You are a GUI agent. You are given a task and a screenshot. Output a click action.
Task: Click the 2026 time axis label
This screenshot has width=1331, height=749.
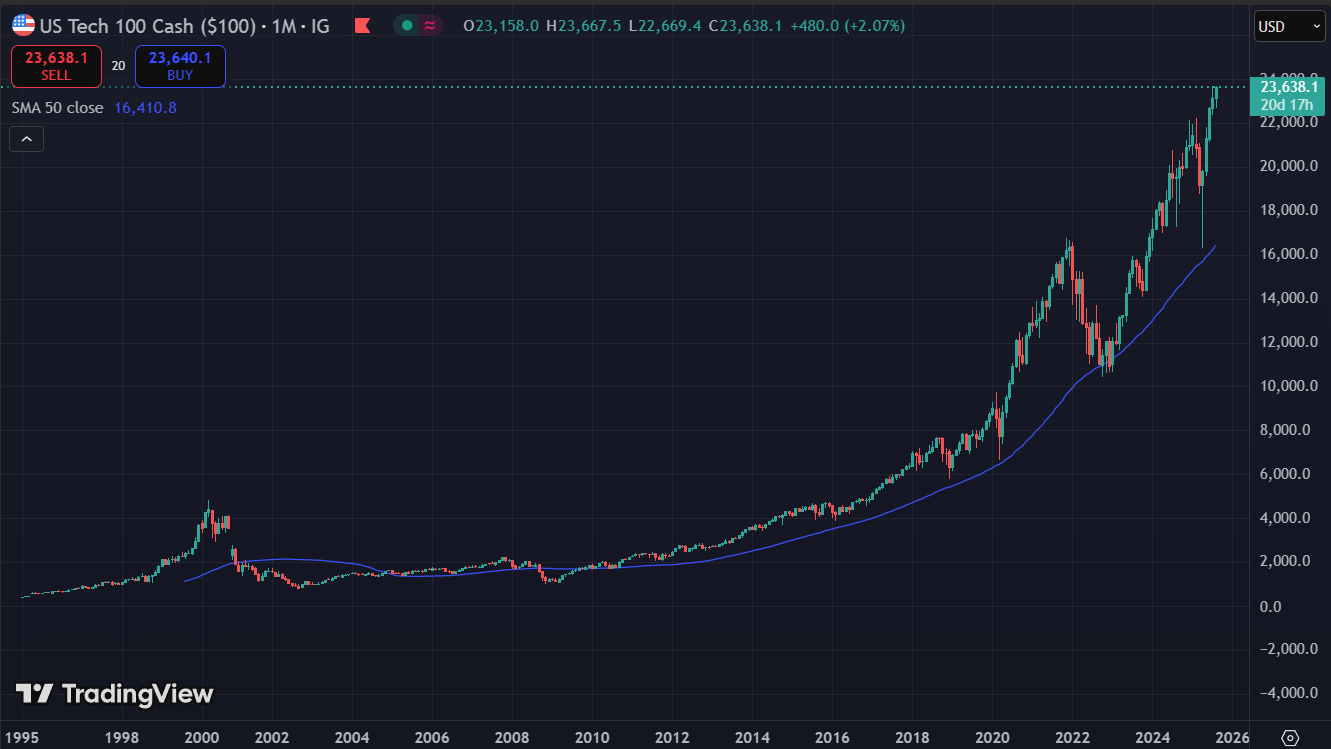click(x=1232, y=737)
